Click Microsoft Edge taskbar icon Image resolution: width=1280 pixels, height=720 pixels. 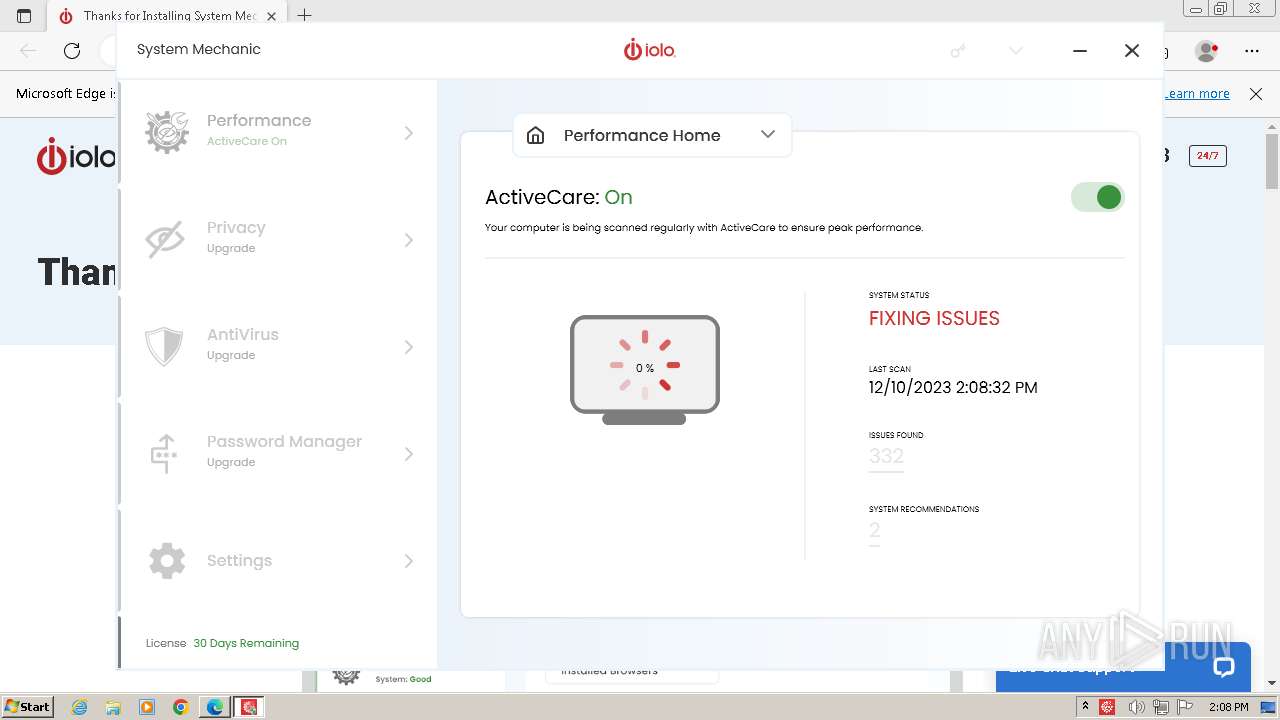pyautogui.click(x=215, y=707)
